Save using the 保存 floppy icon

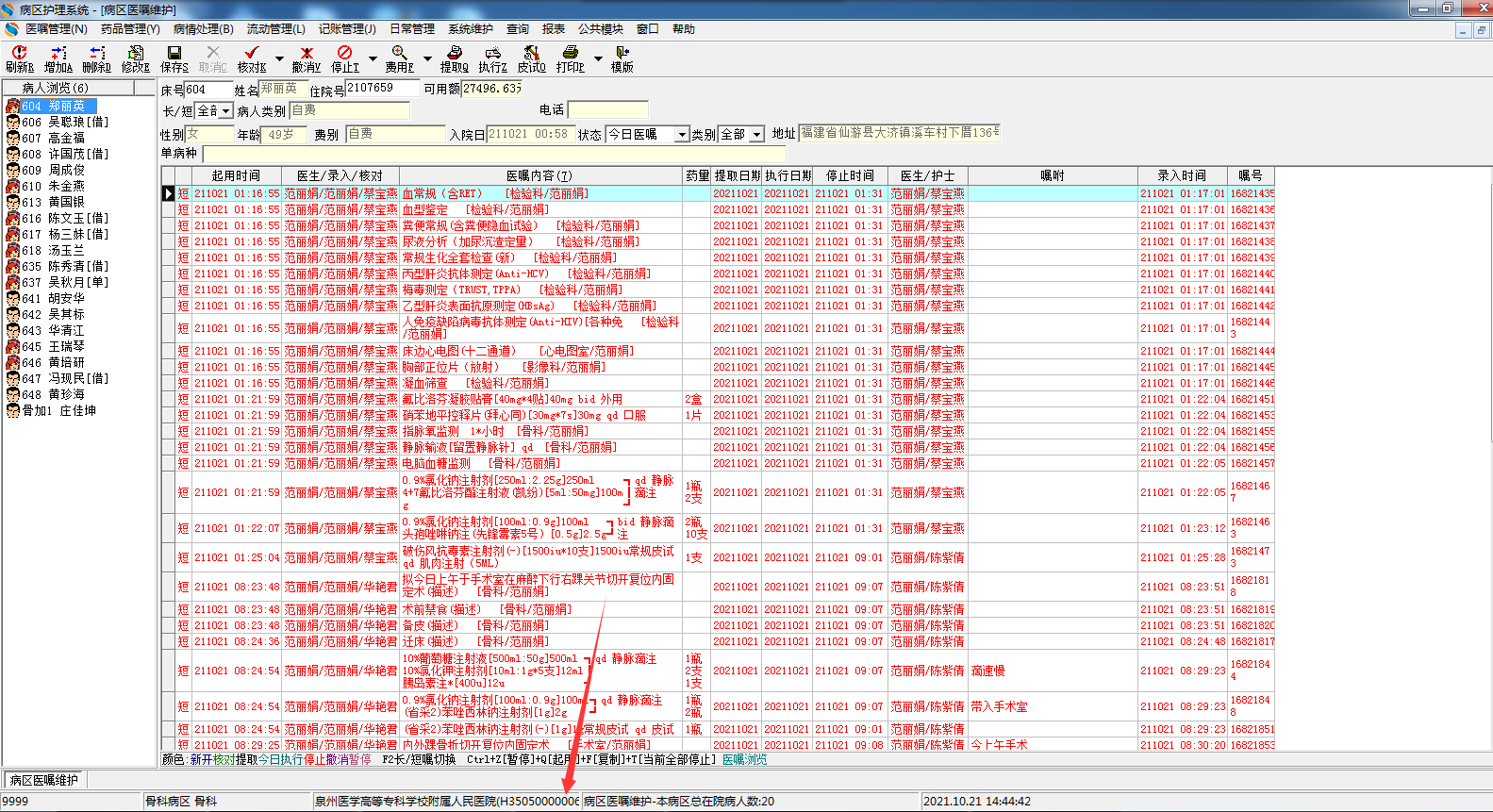(x=174, y=58)
